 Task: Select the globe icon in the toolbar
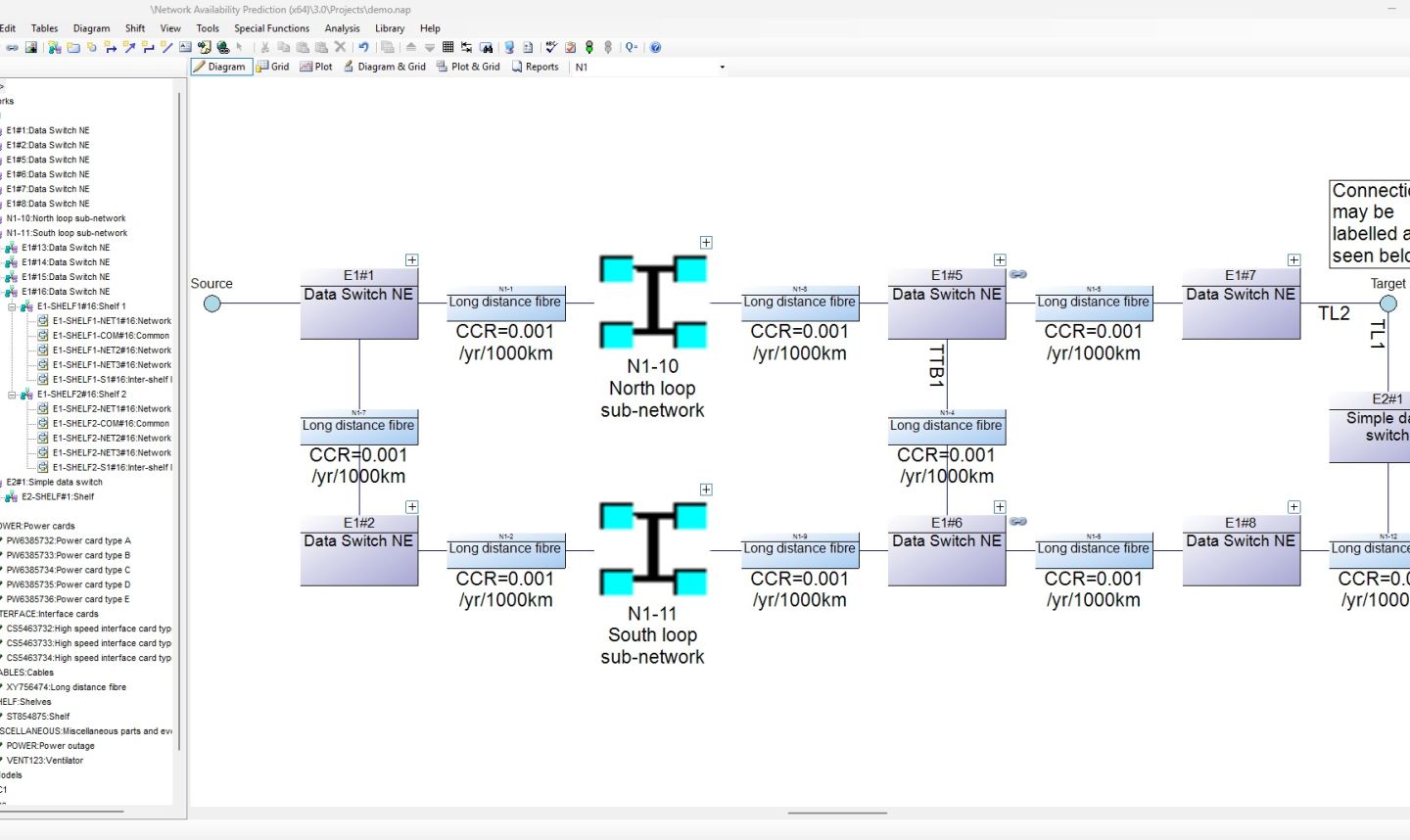click(x=223, y=47)
